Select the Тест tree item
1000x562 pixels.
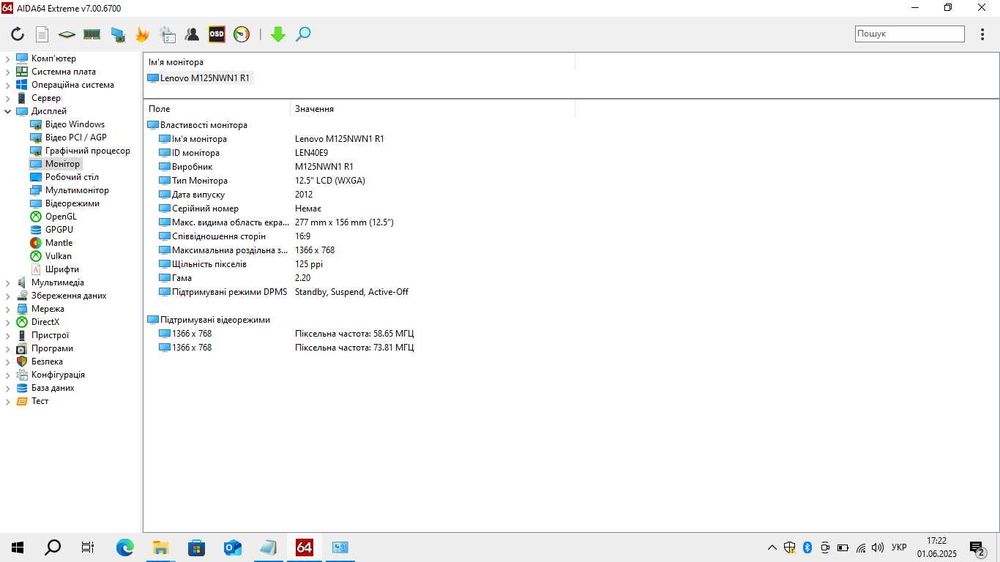click(40, 401)
